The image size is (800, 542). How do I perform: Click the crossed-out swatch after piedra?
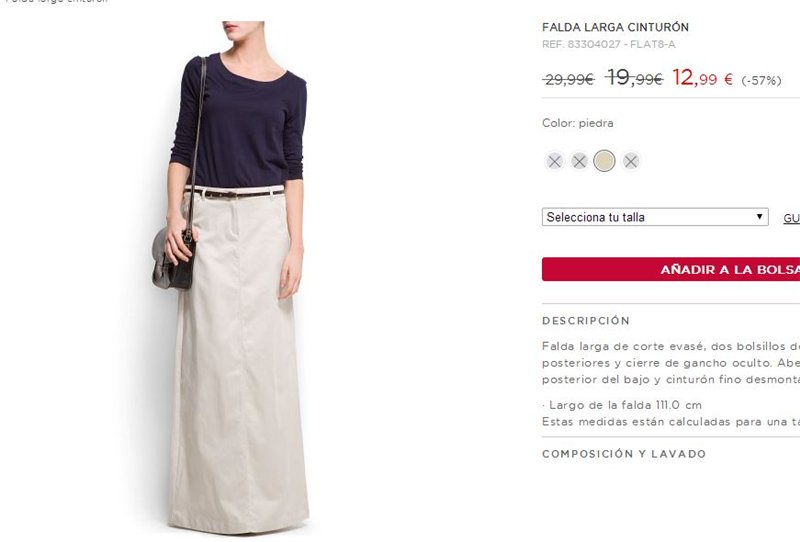[x=631, y=161]
